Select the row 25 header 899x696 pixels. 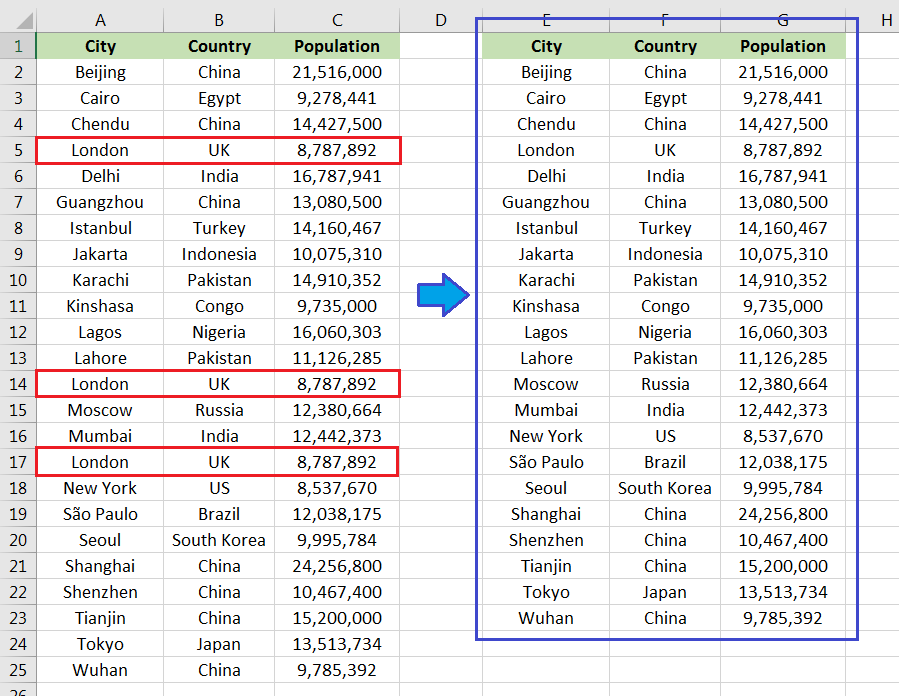(18, 670)
